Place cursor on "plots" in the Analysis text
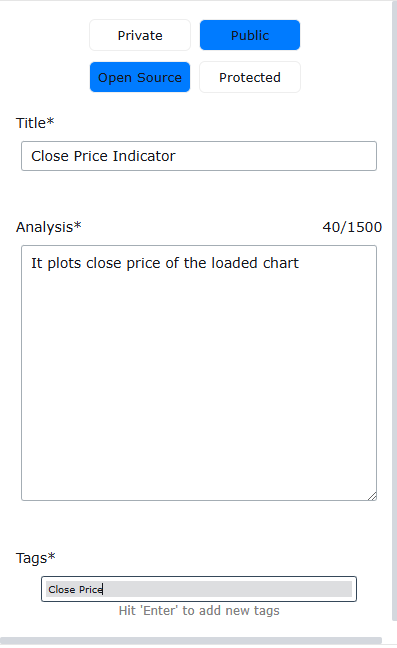Viewport: 397px width, 648px height. pos(64,263)
